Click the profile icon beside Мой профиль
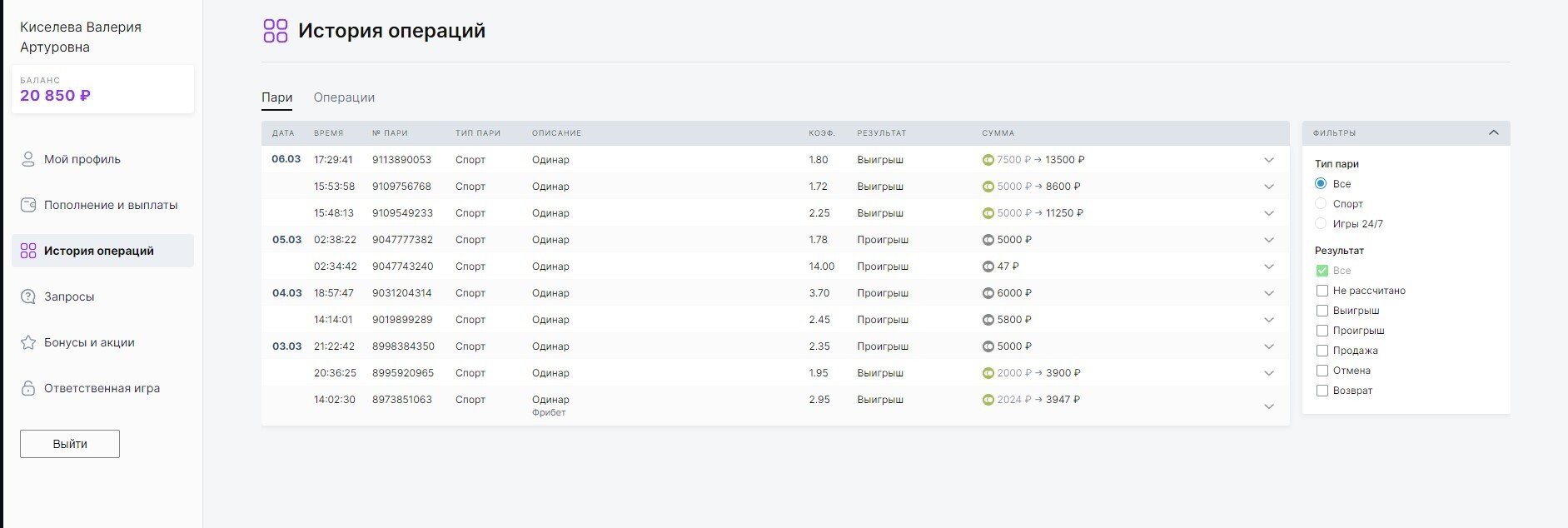The image size is (1568, 528). click(28, 159)
